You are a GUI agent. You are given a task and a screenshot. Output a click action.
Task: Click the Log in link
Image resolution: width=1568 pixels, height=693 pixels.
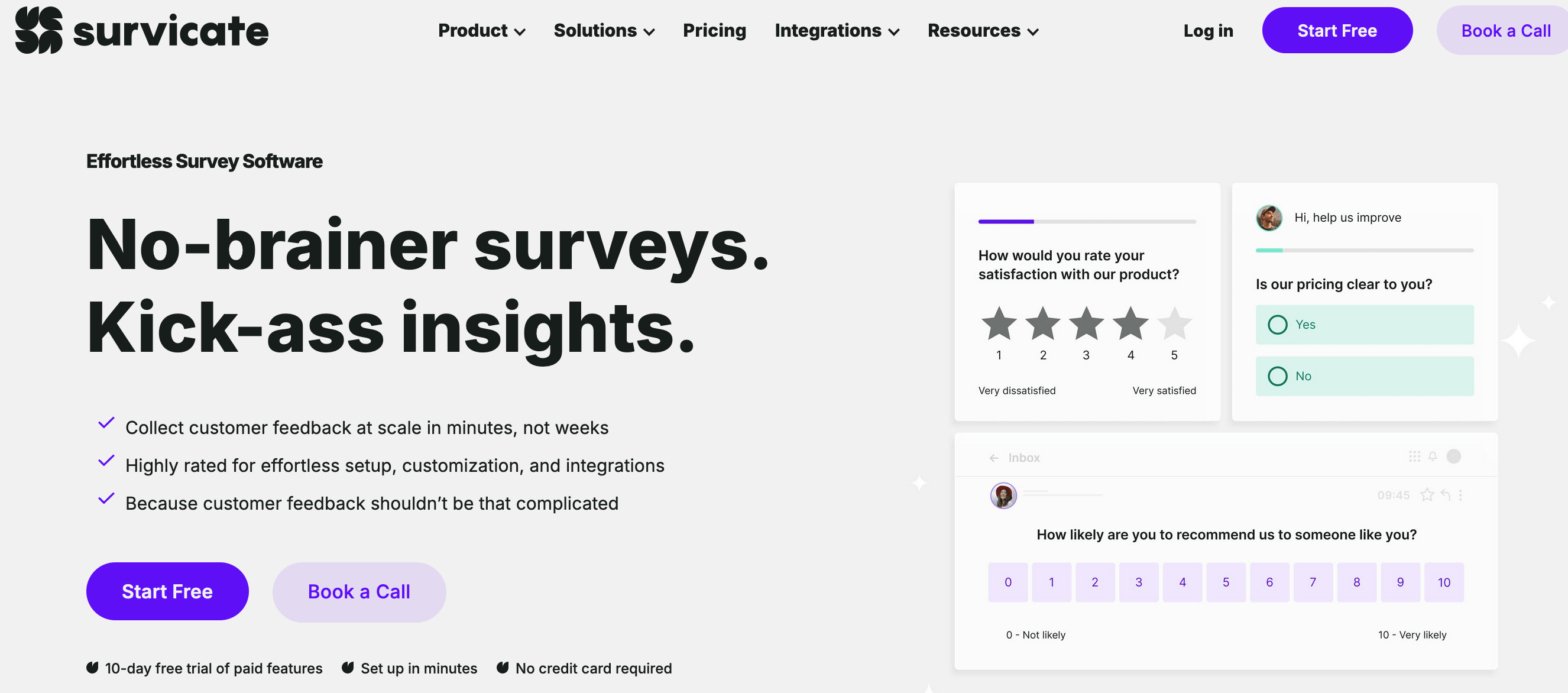[x=1208, y=30]
